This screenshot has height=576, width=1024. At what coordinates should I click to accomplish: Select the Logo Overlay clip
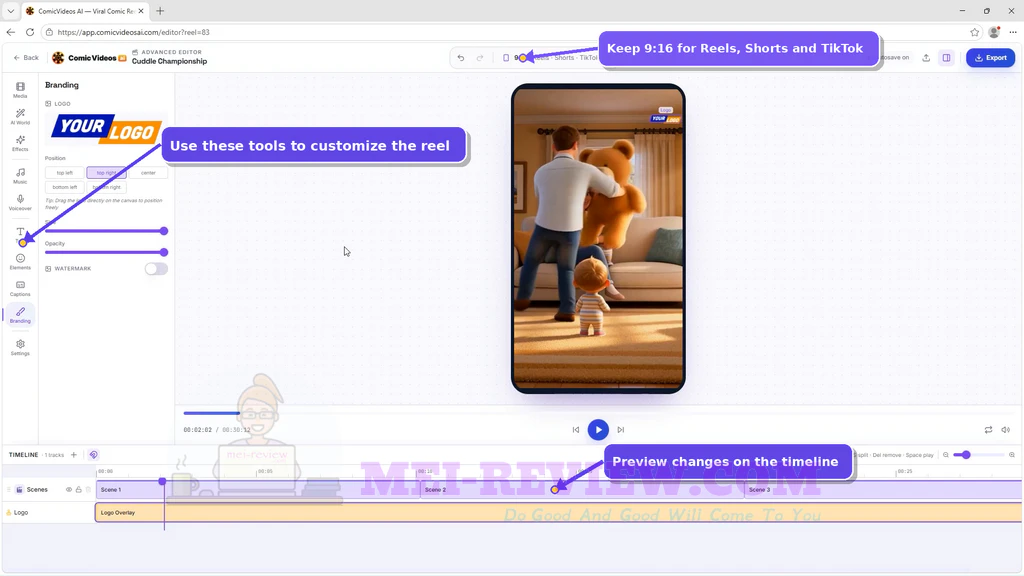[x=559, y=513]
